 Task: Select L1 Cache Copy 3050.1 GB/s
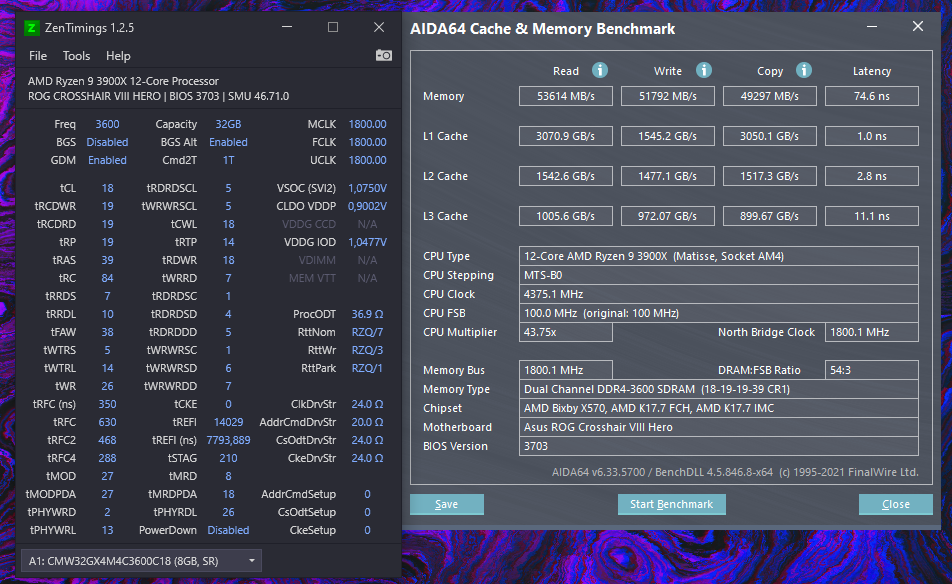(x=770, y=136)
